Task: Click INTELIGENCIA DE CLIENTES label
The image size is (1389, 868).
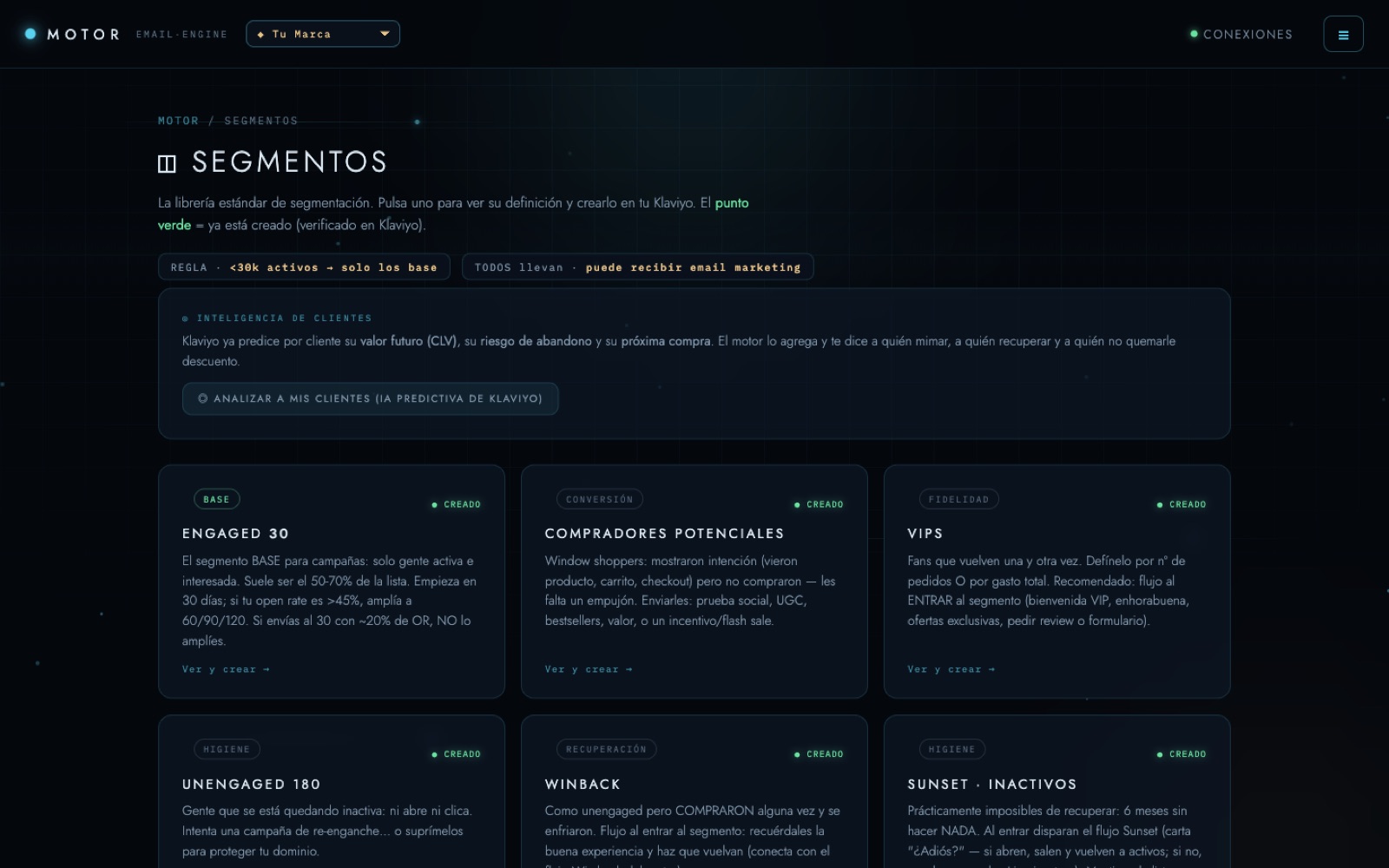Action: click(x=284, y=319)
